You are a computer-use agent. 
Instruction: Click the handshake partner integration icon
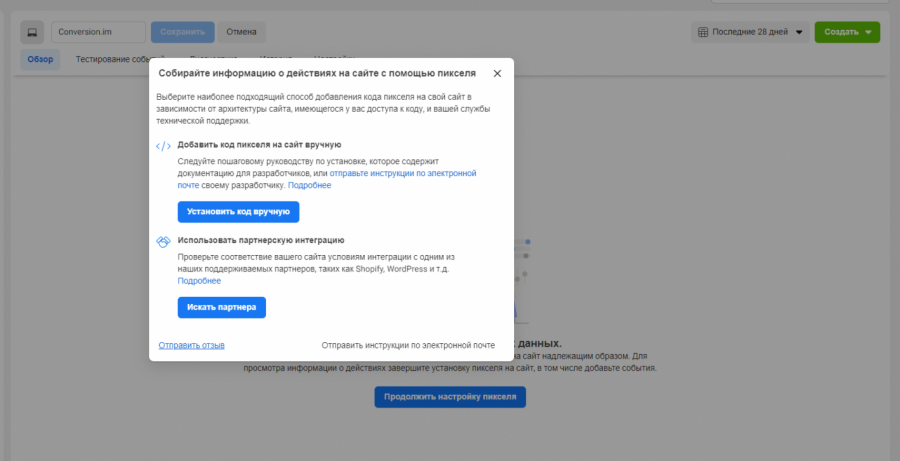tap(163, 242)
